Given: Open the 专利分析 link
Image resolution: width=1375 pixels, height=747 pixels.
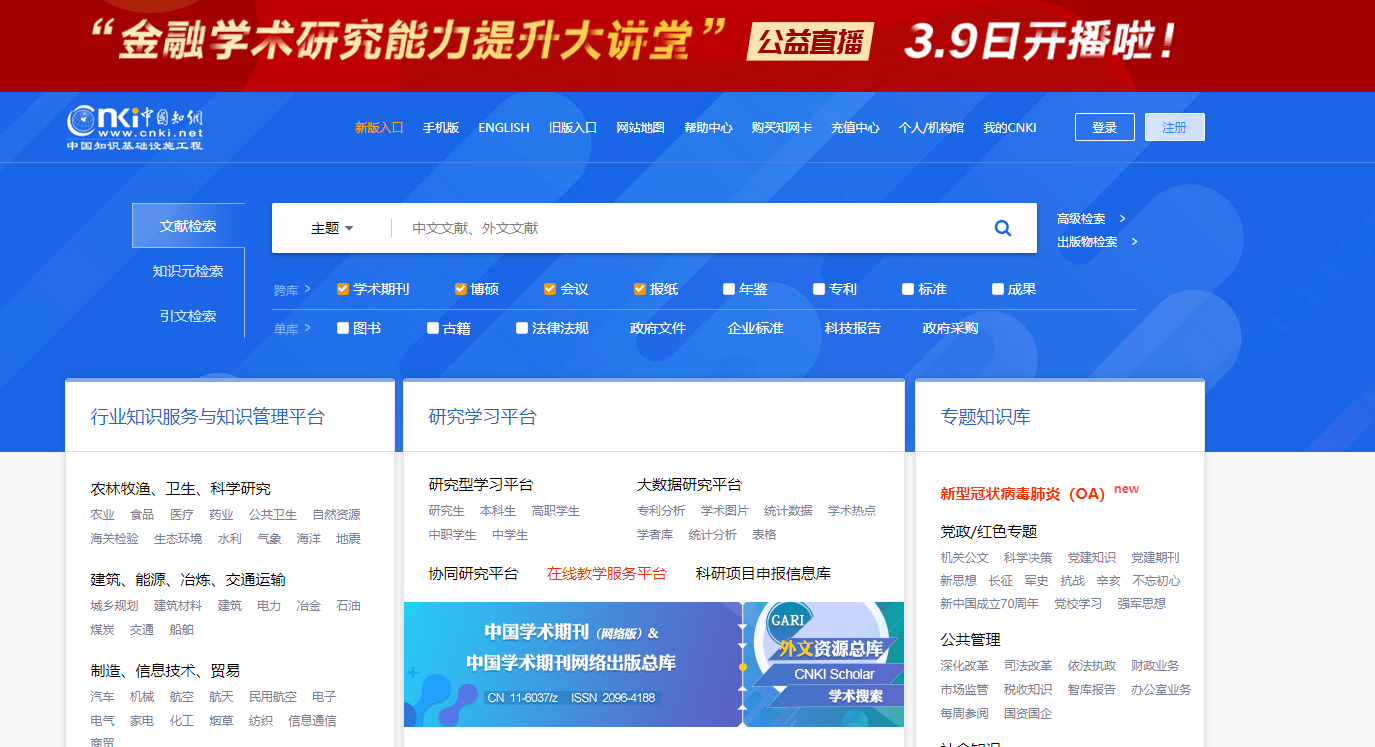Looking at the screenshot, I should pyautogui.click(x=661, y=510).
